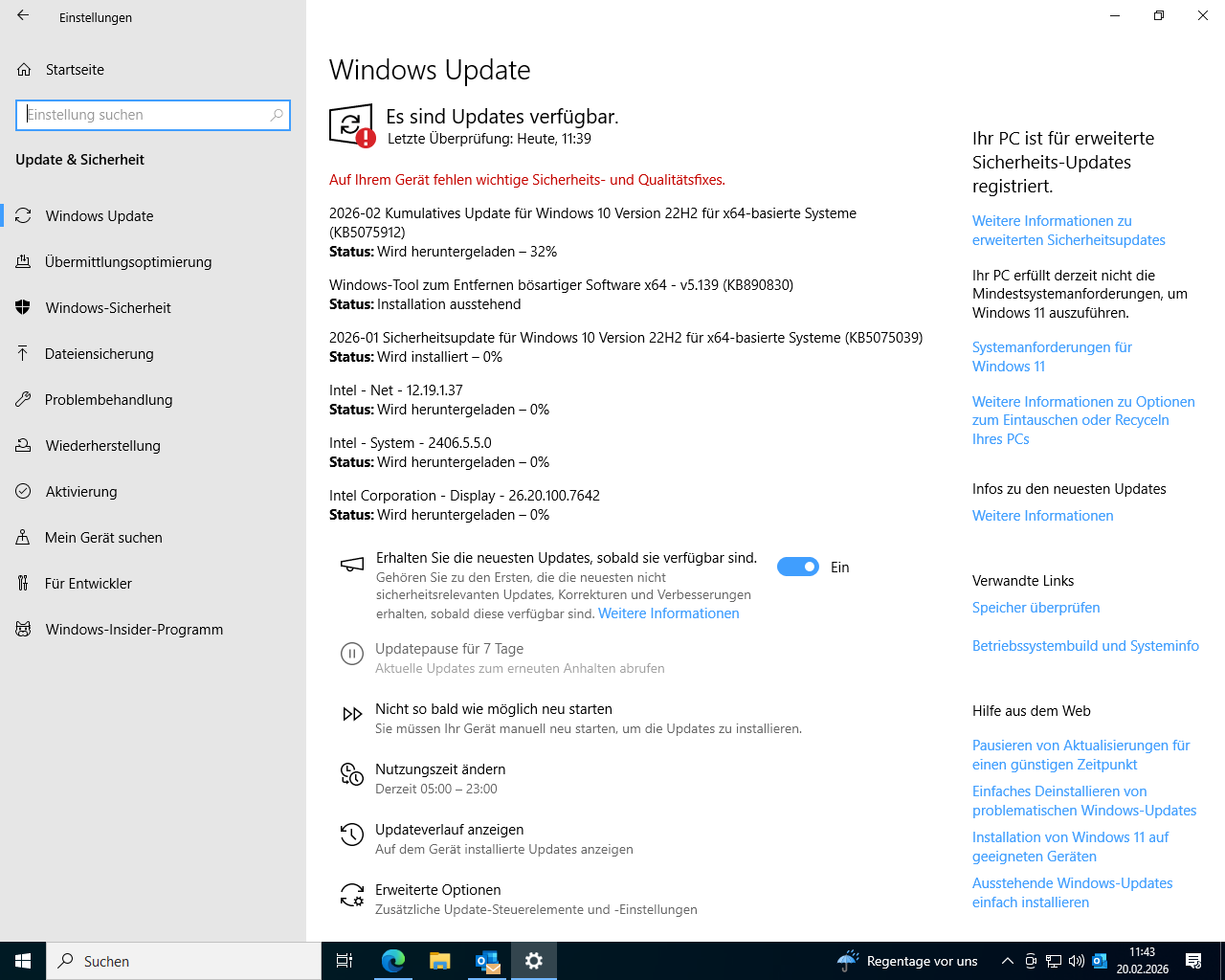
Task: Open Windows-Sicherheit shield icon
Action: (24, 307)
